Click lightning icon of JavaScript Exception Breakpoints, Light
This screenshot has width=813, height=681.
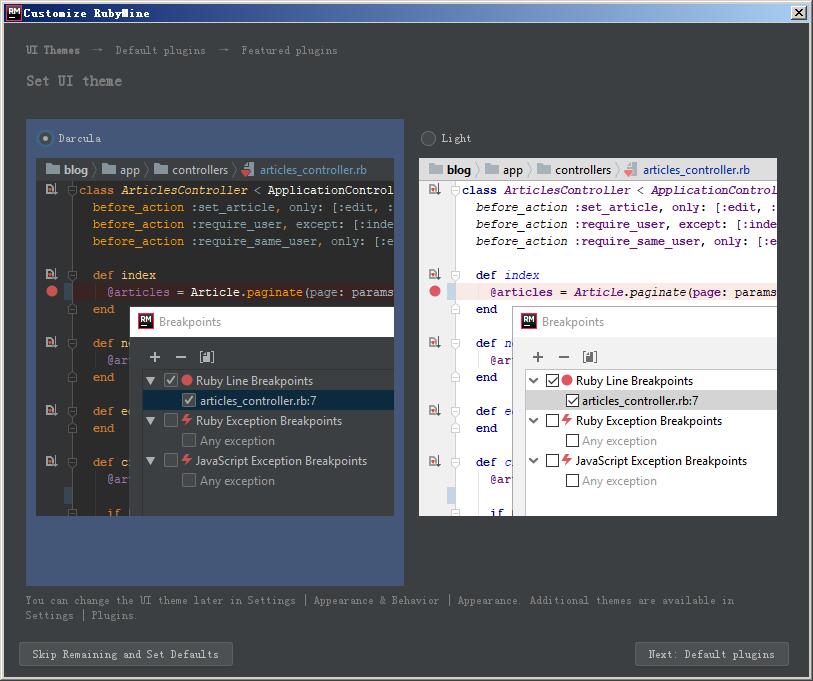567,460
